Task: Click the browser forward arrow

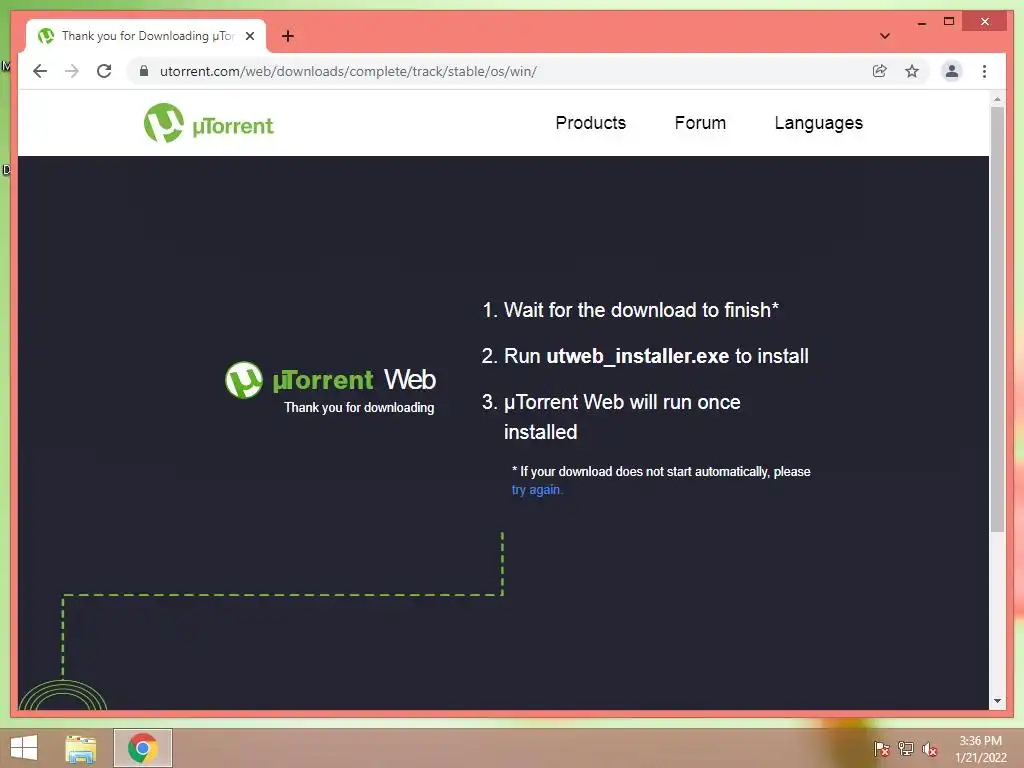Action: point(72,71)
